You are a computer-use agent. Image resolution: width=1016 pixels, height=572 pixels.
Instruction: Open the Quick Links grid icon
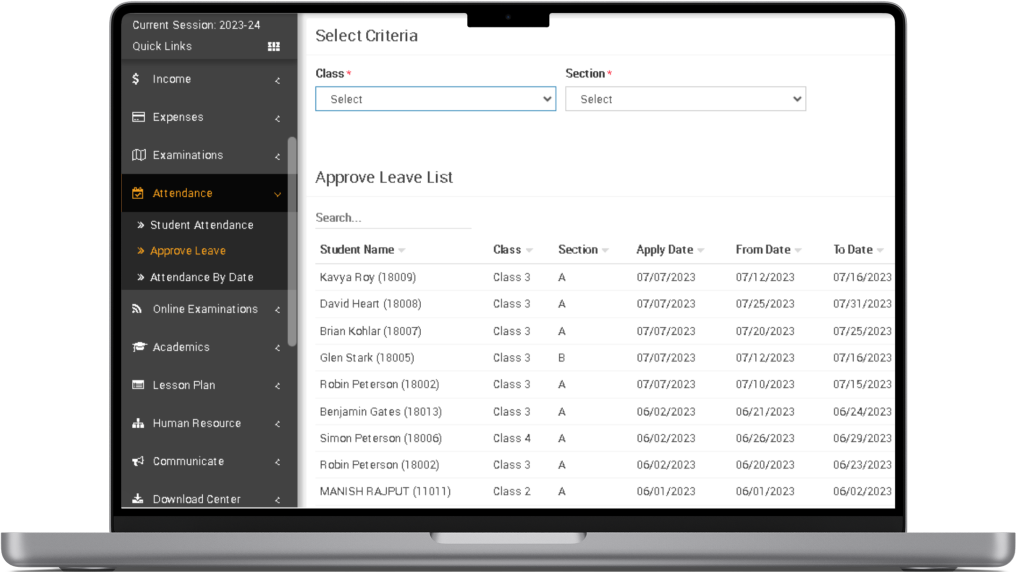point(274,47)
